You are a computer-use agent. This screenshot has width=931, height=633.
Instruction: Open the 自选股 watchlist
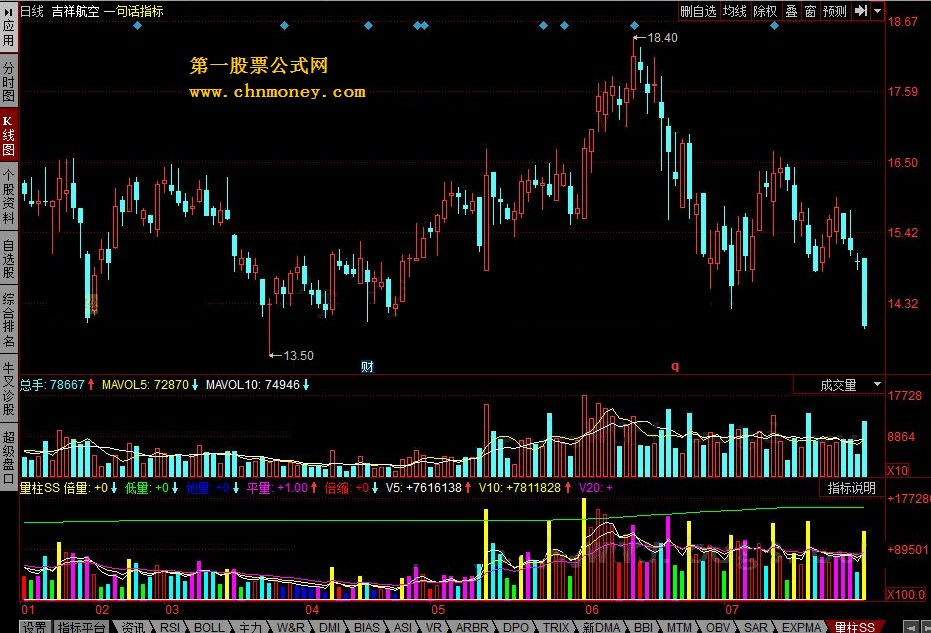9,259
